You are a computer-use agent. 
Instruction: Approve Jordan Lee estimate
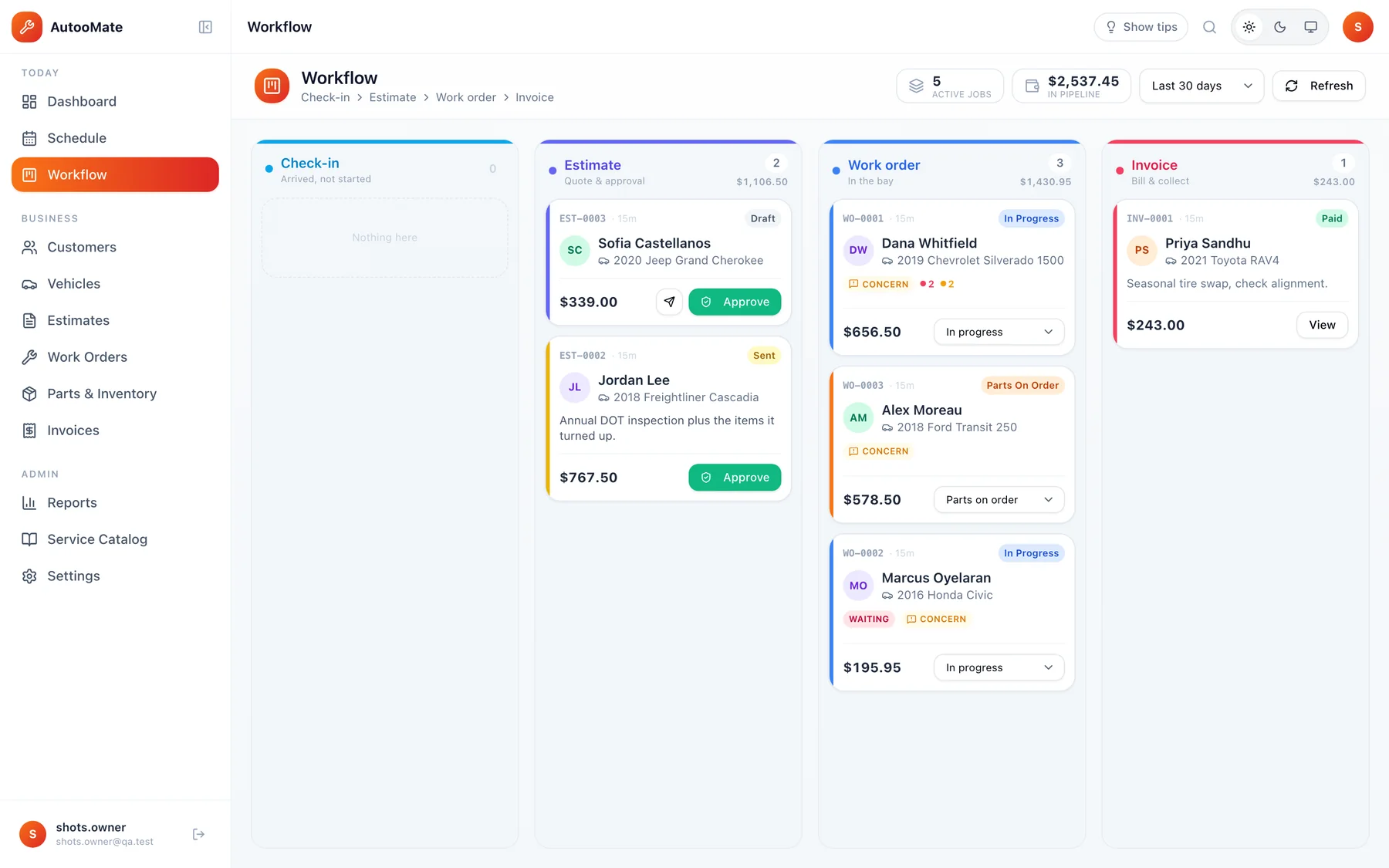(735, 478)
